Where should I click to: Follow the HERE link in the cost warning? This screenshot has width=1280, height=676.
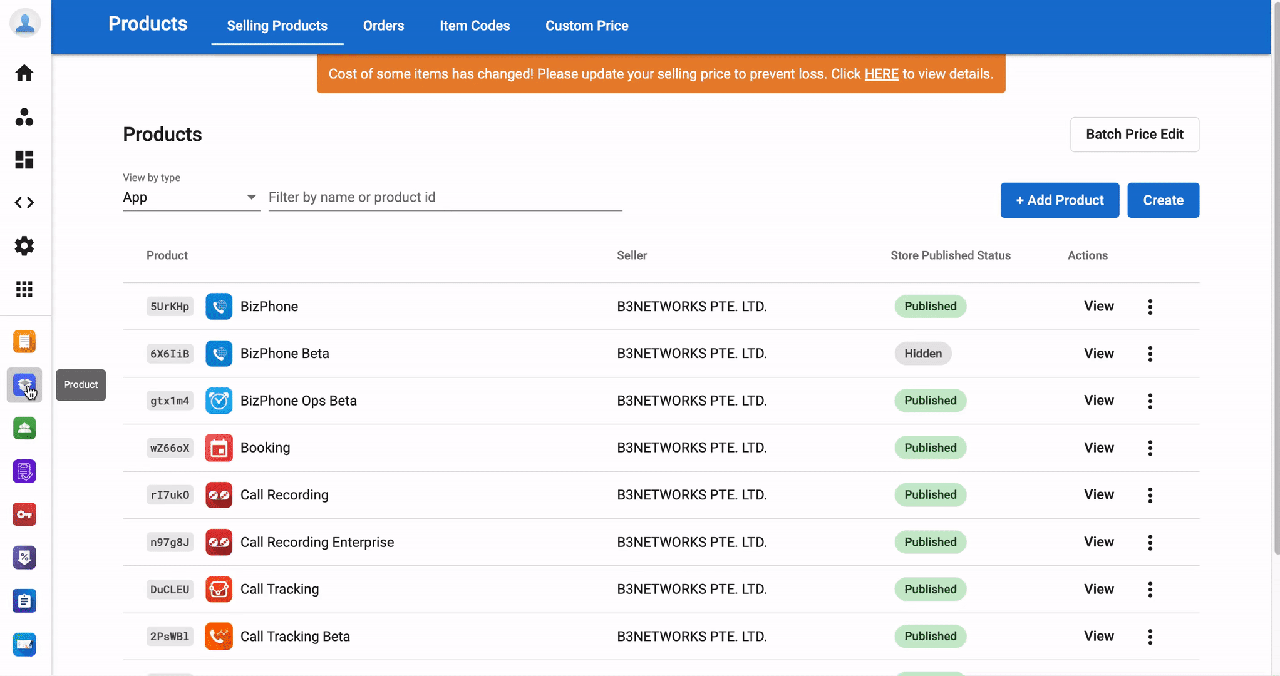(x=881, y=74)
